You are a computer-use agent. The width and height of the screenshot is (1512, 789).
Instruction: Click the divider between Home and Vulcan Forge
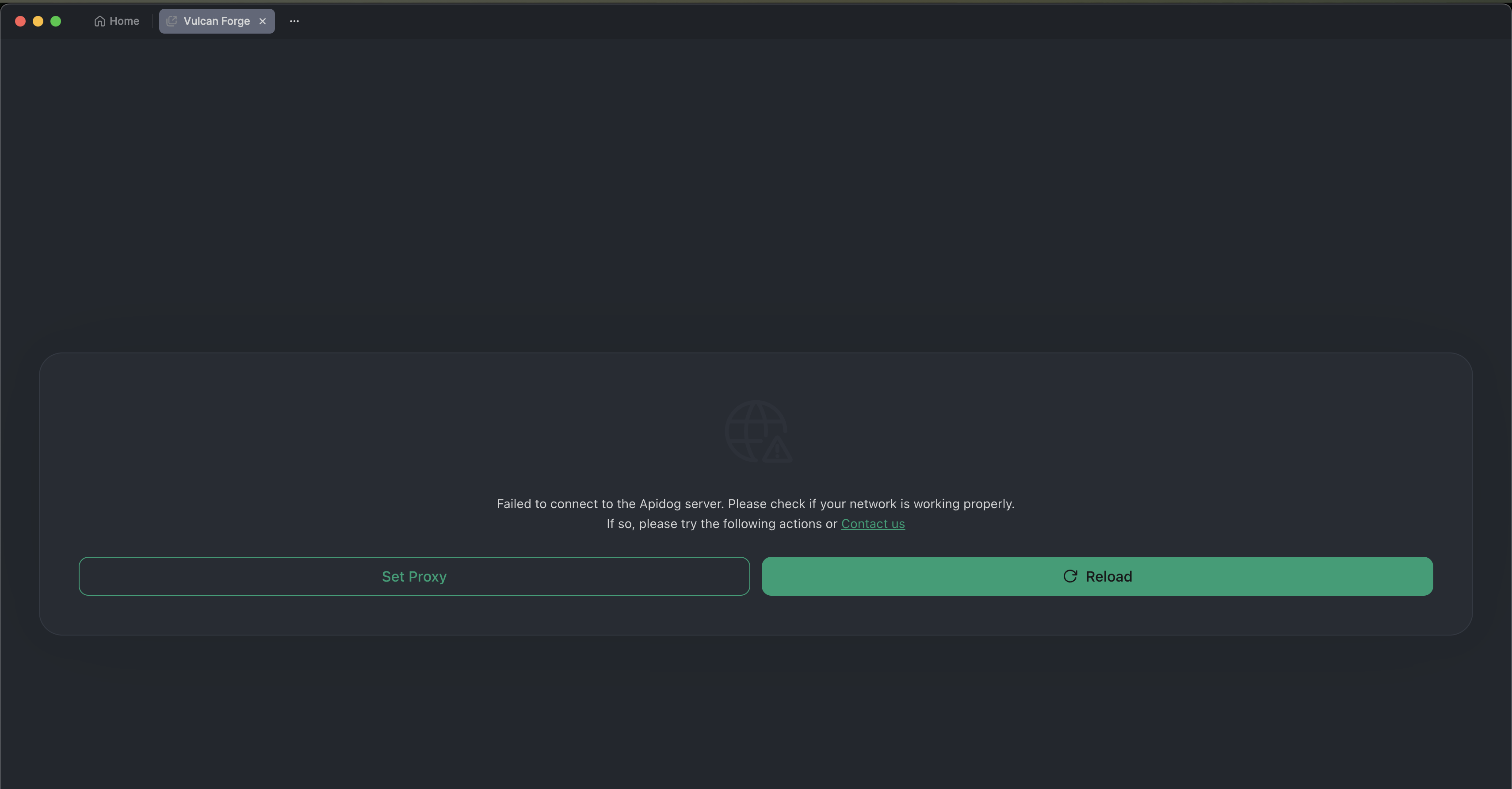pos(152,21)
